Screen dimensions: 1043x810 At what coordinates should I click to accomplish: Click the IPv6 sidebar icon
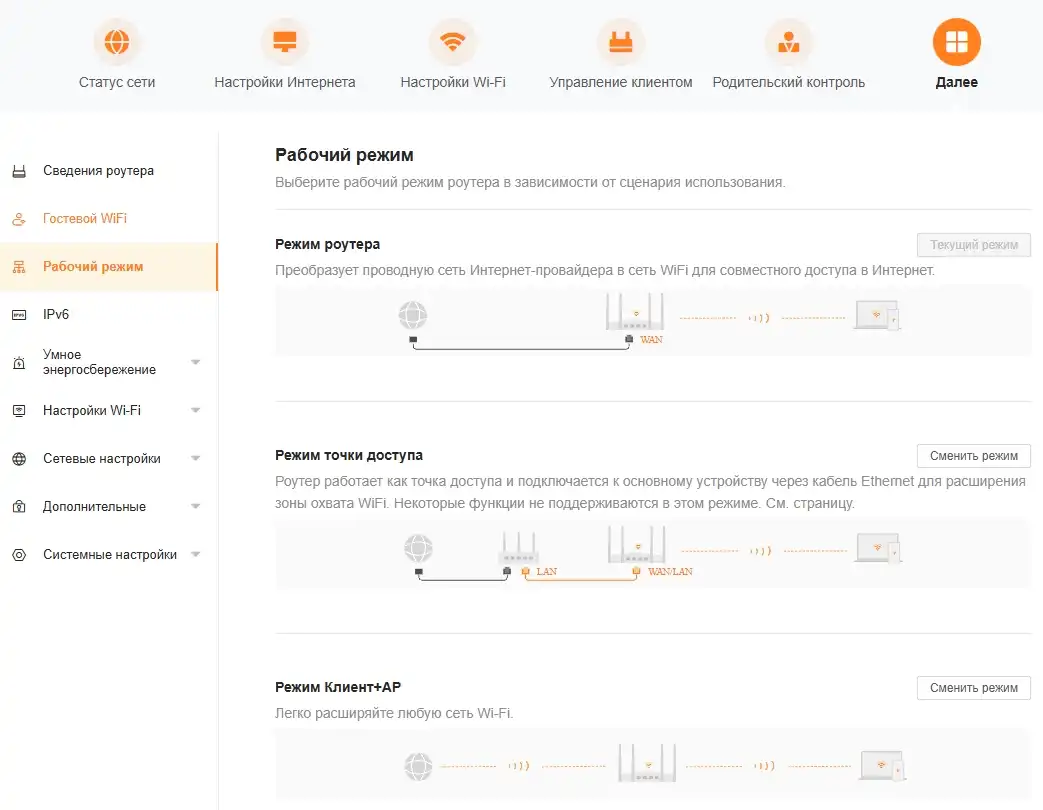(x=19, y=315)
